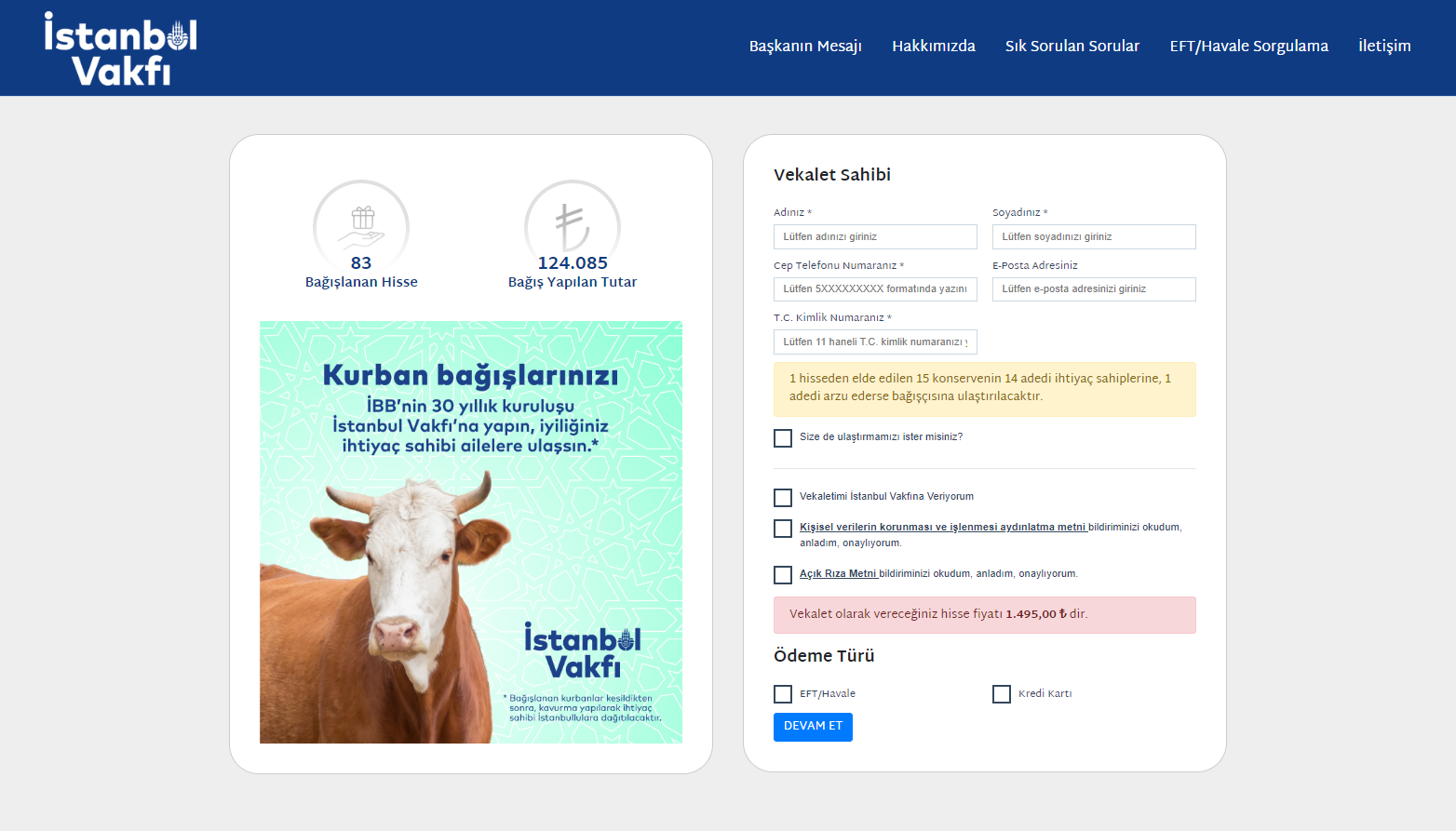1456x831 pixels.
Task: Tick the Açık Rıza Metni consent checkbox
Action: [x=783, y=575]
